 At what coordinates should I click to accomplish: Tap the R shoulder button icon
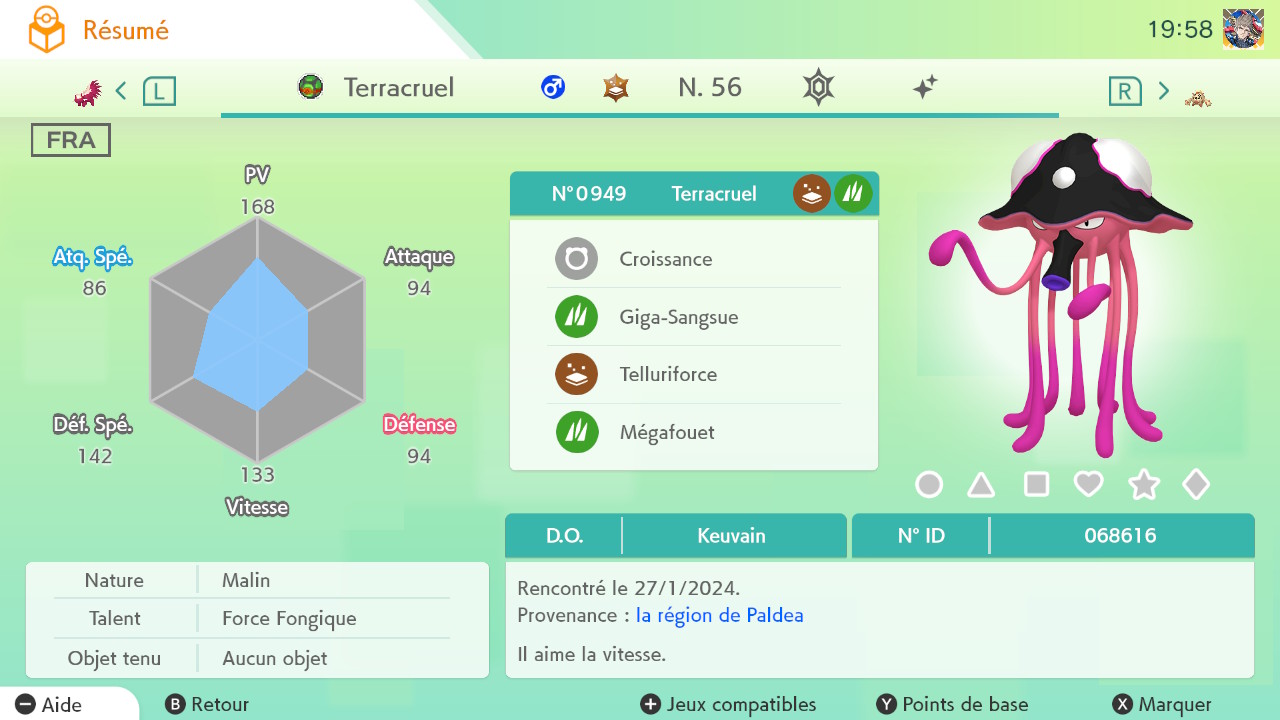point(1125,92)
